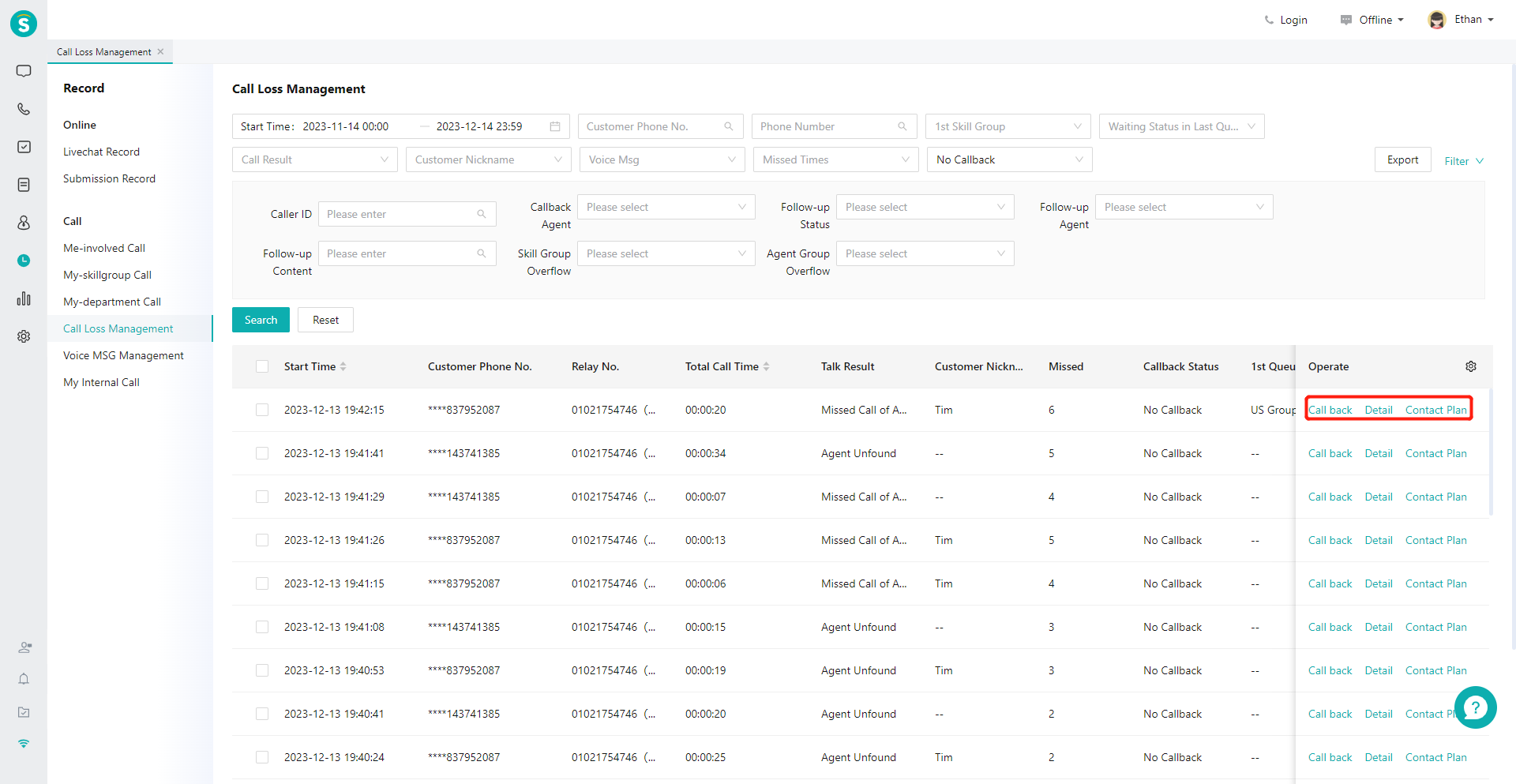The height and width of the screenshot is (784, 1516).
Task: Open the No Callback status dropdown
Action: (x=1010, y=159)
